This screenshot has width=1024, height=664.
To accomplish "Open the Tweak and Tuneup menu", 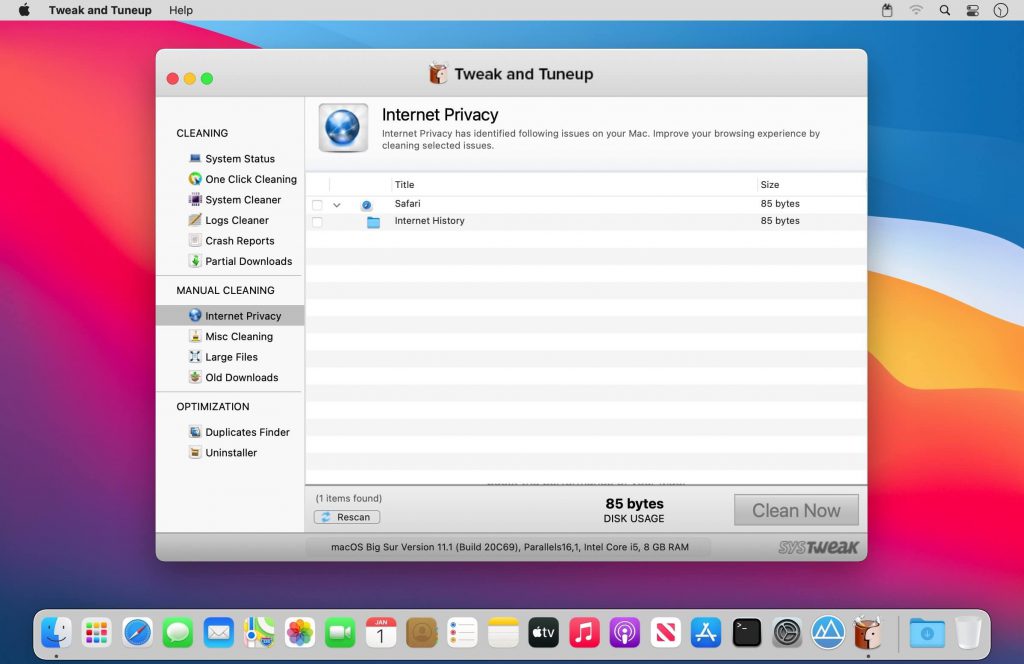I will coord(99,10).
